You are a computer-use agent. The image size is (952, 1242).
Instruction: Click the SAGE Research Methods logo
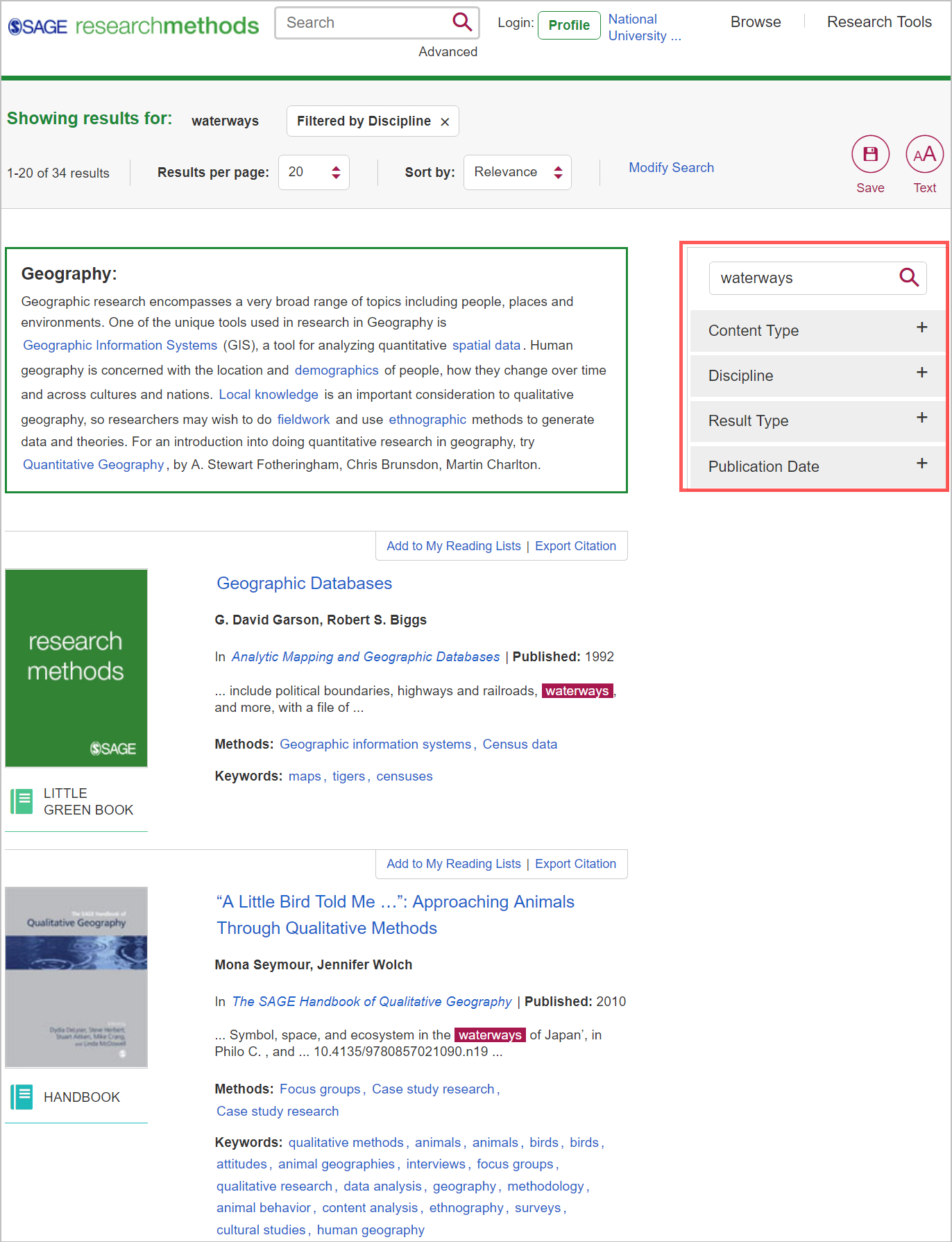(x=133, y=26)
